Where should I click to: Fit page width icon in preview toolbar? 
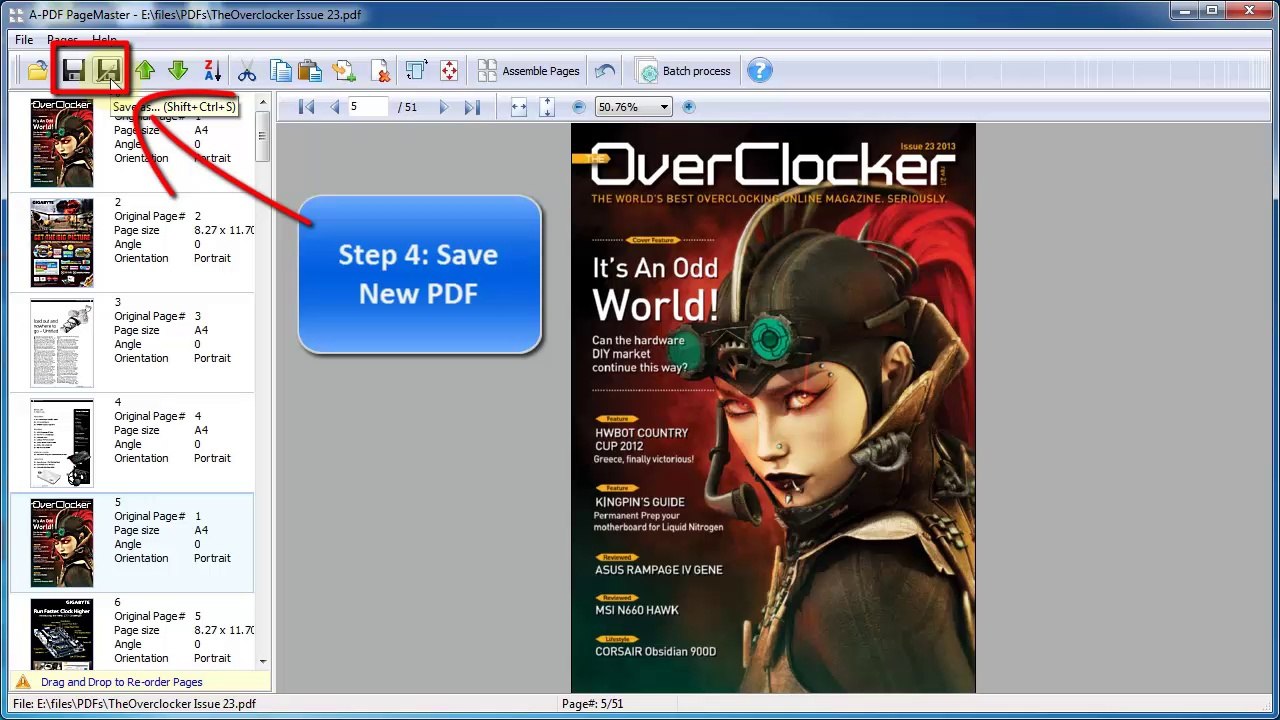tap(518, 107)
